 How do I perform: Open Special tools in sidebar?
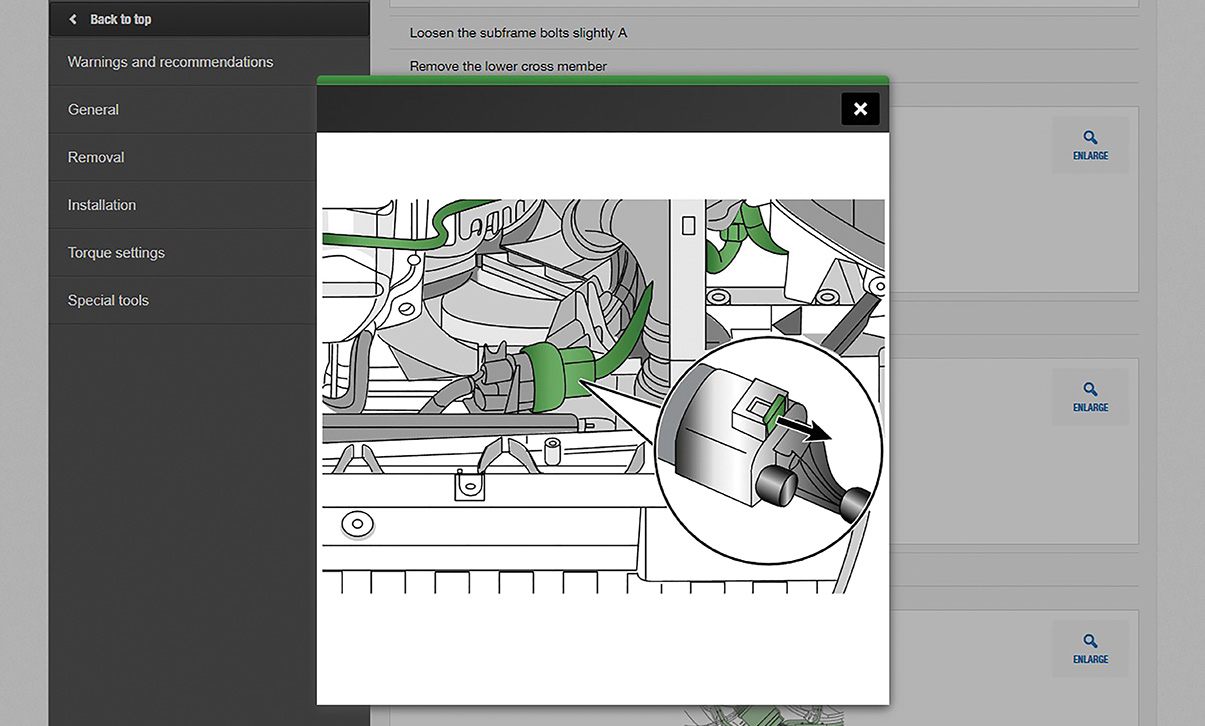point(108,300)
